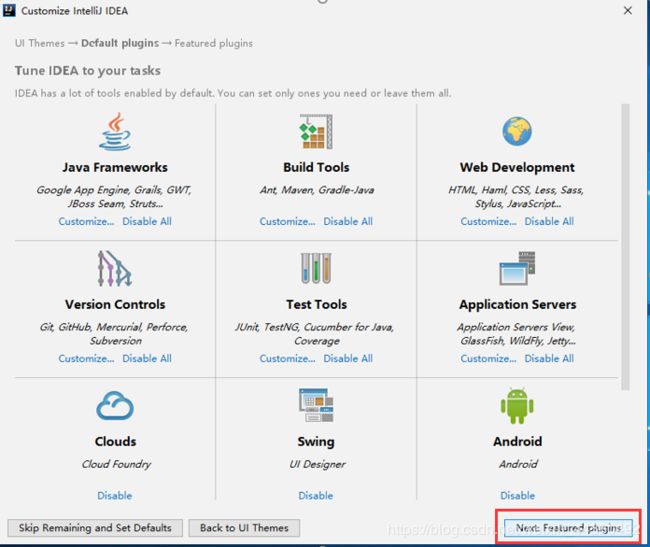Click the Build Tools crane icon

point(316,131)
